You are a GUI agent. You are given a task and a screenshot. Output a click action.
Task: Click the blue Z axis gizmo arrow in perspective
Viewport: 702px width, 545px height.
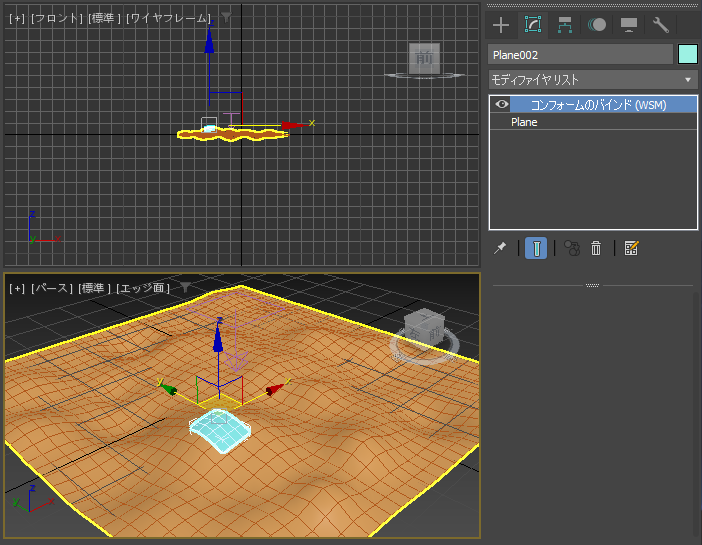click(x=218, y=339)
